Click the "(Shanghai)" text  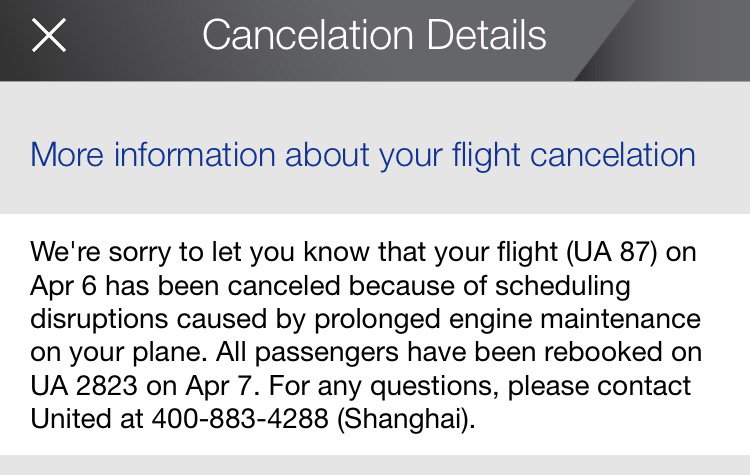tap(406, 419)
